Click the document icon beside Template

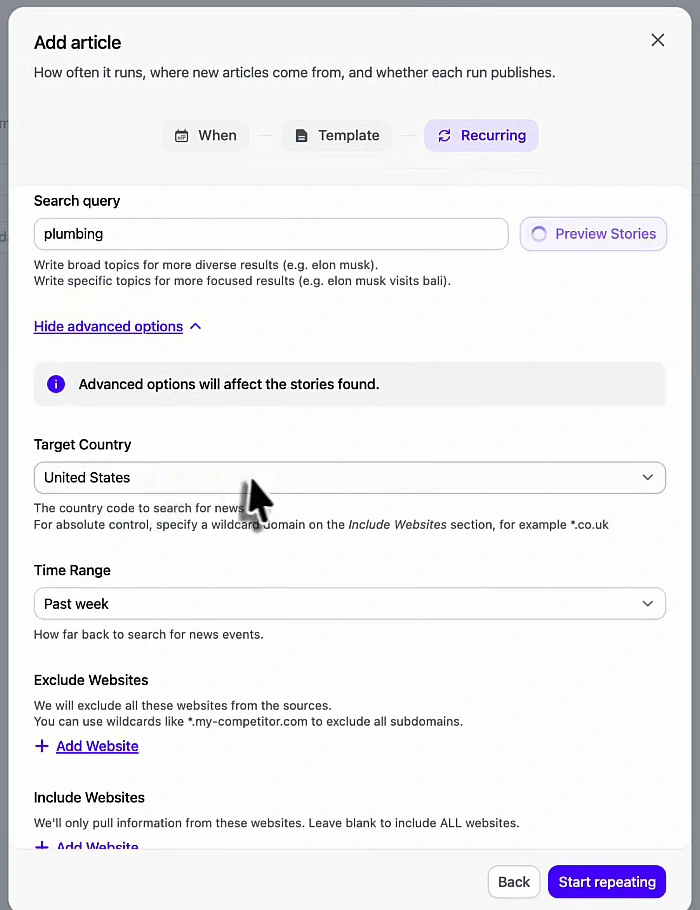pyautogui.click(x=301, y=136)
